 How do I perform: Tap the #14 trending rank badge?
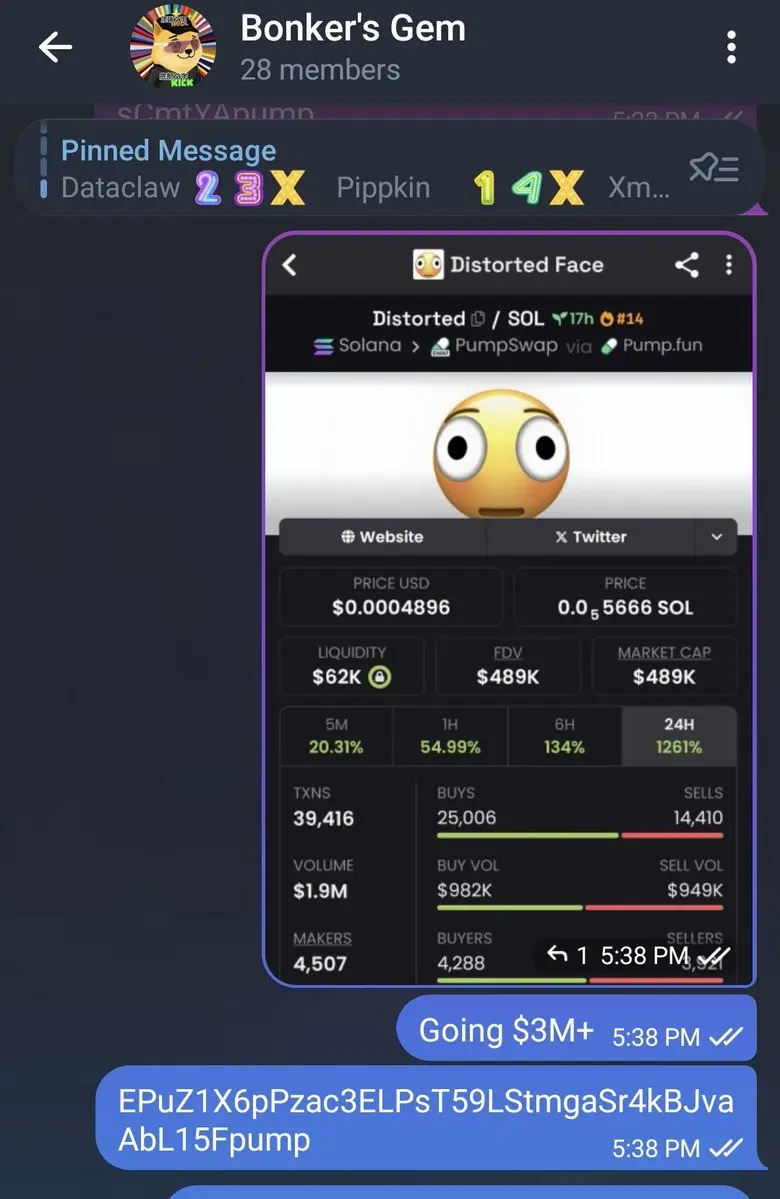pos(622,319)
